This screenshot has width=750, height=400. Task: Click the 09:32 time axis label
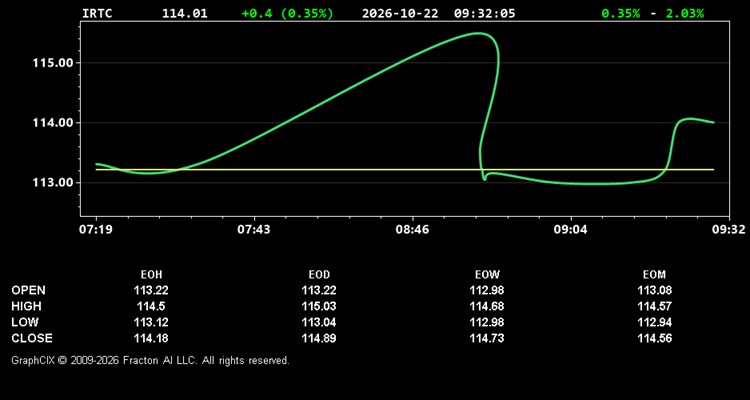point(729,229)
